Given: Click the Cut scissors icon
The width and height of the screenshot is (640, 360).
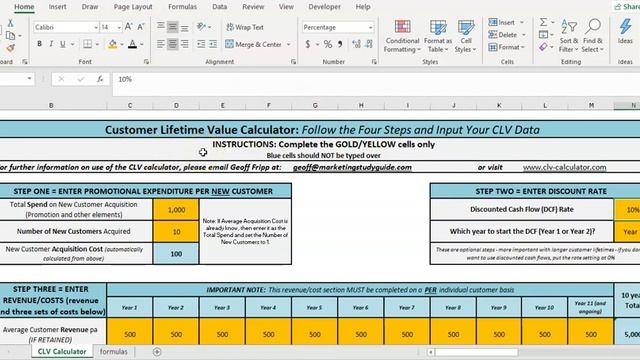Looking at the screenshot, I should click(x=10, y=23).
